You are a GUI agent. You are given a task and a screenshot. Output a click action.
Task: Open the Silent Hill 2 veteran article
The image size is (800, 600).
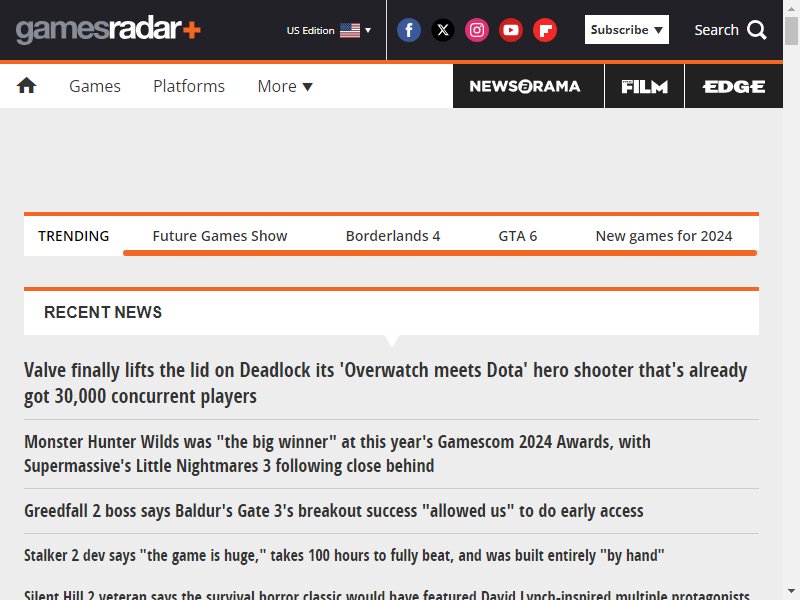[387, 594]
